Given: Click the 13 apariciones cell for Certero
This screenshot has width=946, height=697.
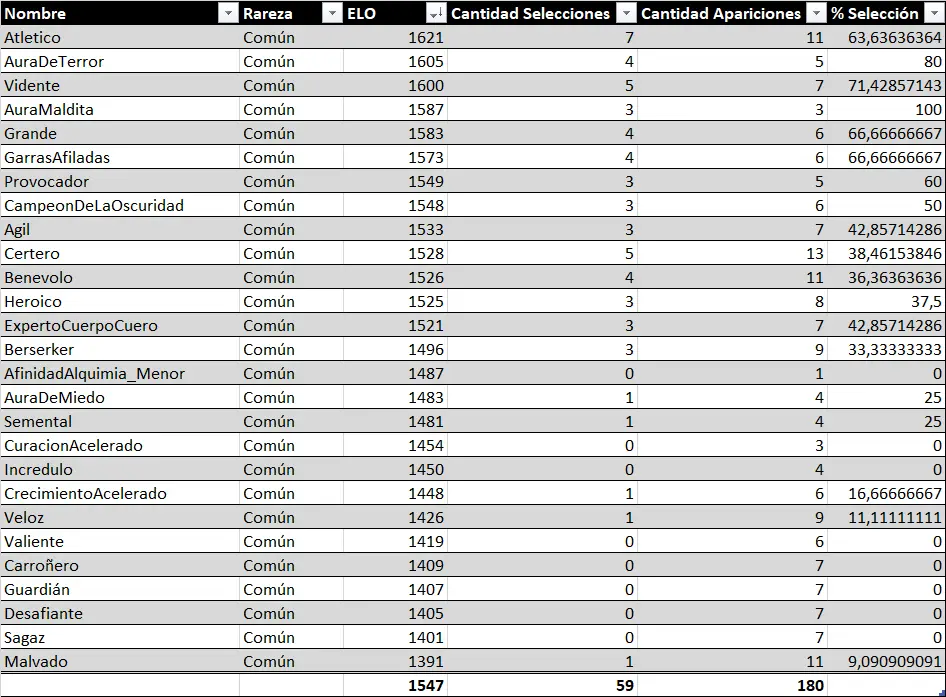Looking at the screenshot, I should [x=732, y=254].
